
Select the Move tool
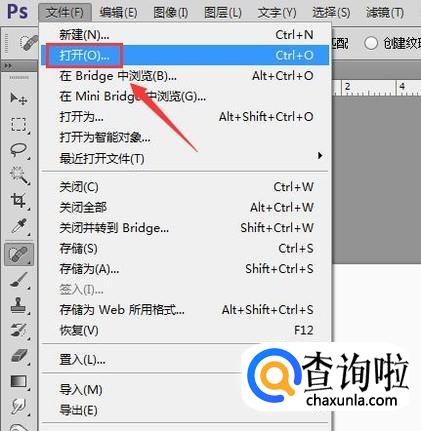click(x=18, y=98)
